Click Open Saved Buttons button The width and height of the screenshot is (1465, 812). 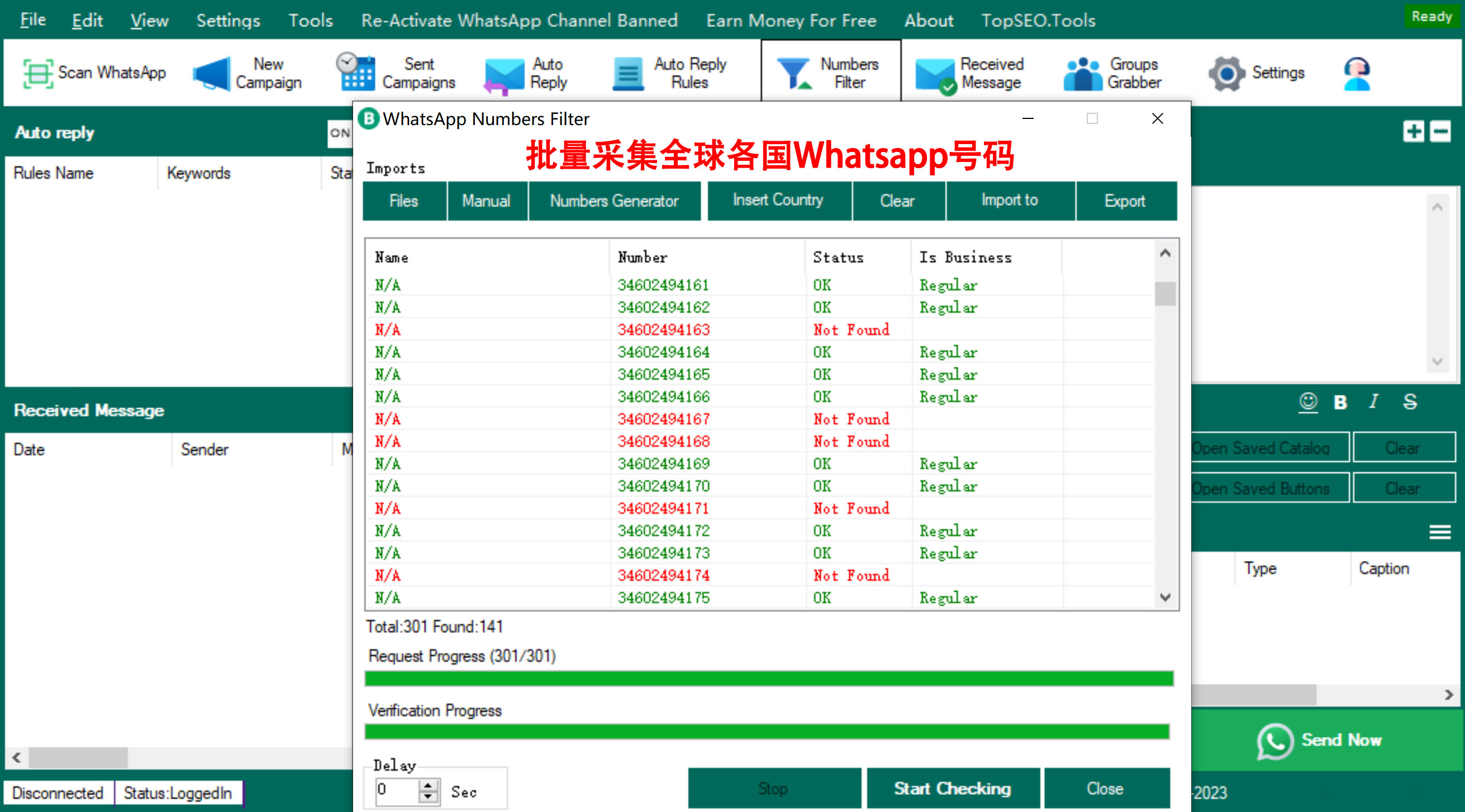click(1269, 488)
